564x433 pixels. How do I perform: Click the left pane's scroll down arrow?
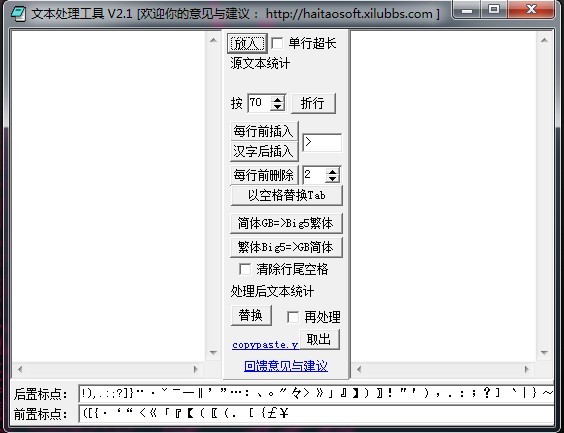pos(213,352)
